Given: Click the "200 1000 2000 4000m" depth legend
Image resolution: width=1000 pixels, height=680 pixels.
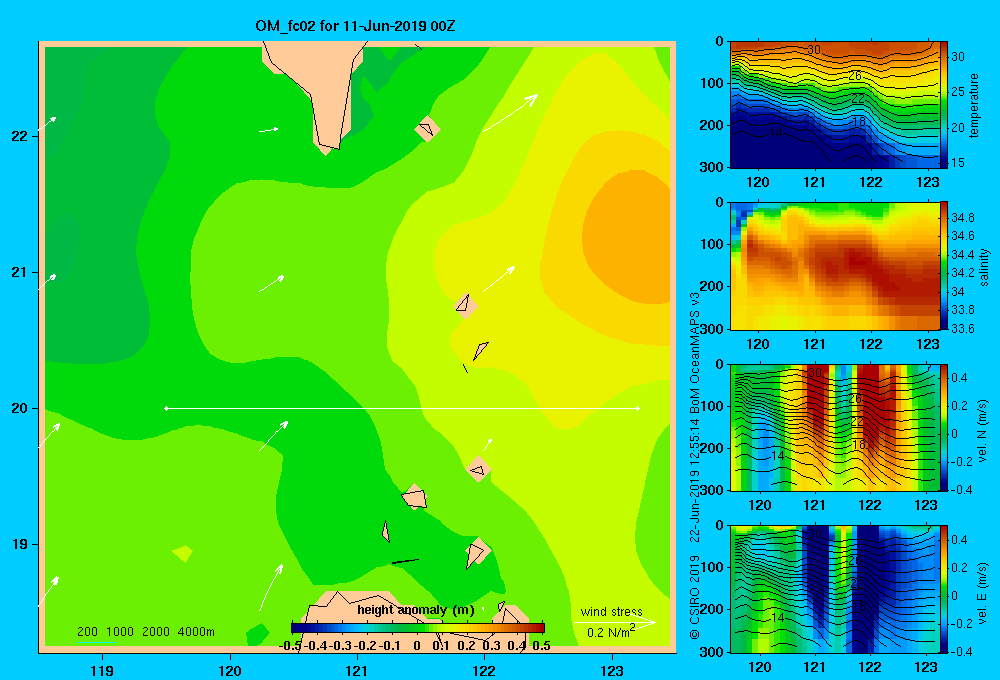Looking at the screenshot, I should click(x=145, y=632).
